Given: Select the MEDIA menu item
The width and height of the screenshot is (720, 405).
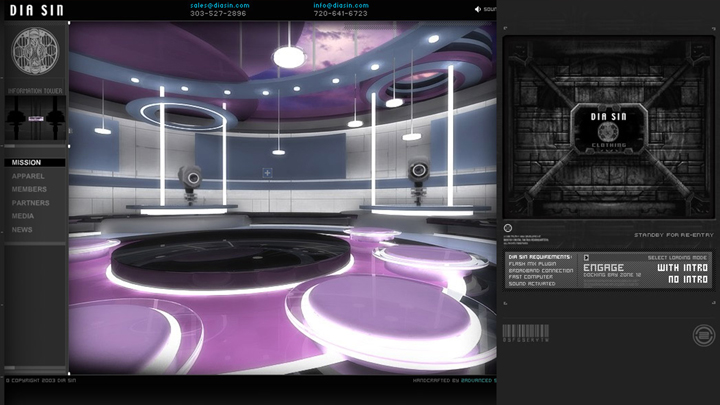Looking at the screenshot, I should tap(23, 216).
